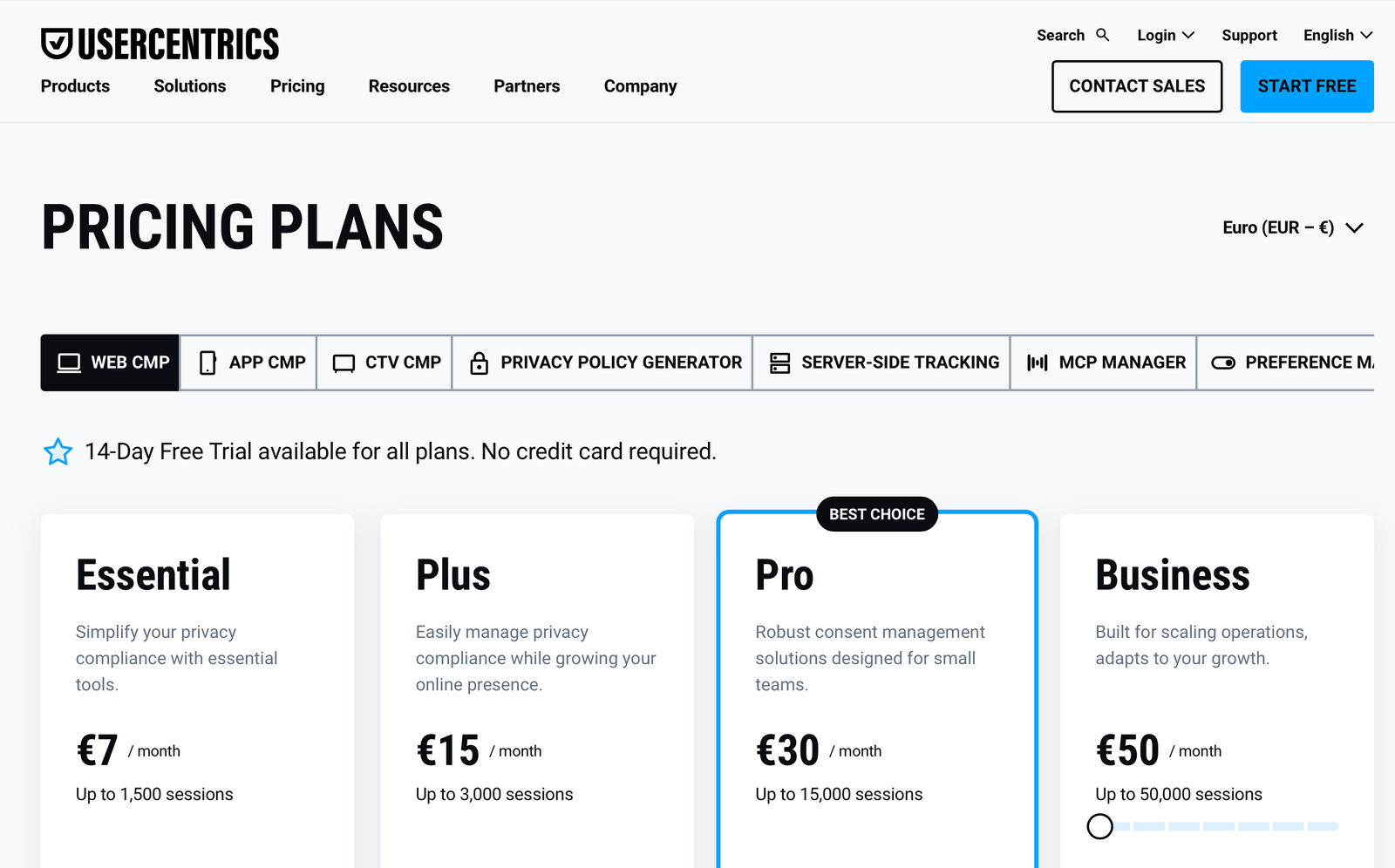Click the MCP Manager bars icon
Viewport: 1395px width, 868px height.
click(x=1037, y=363)
